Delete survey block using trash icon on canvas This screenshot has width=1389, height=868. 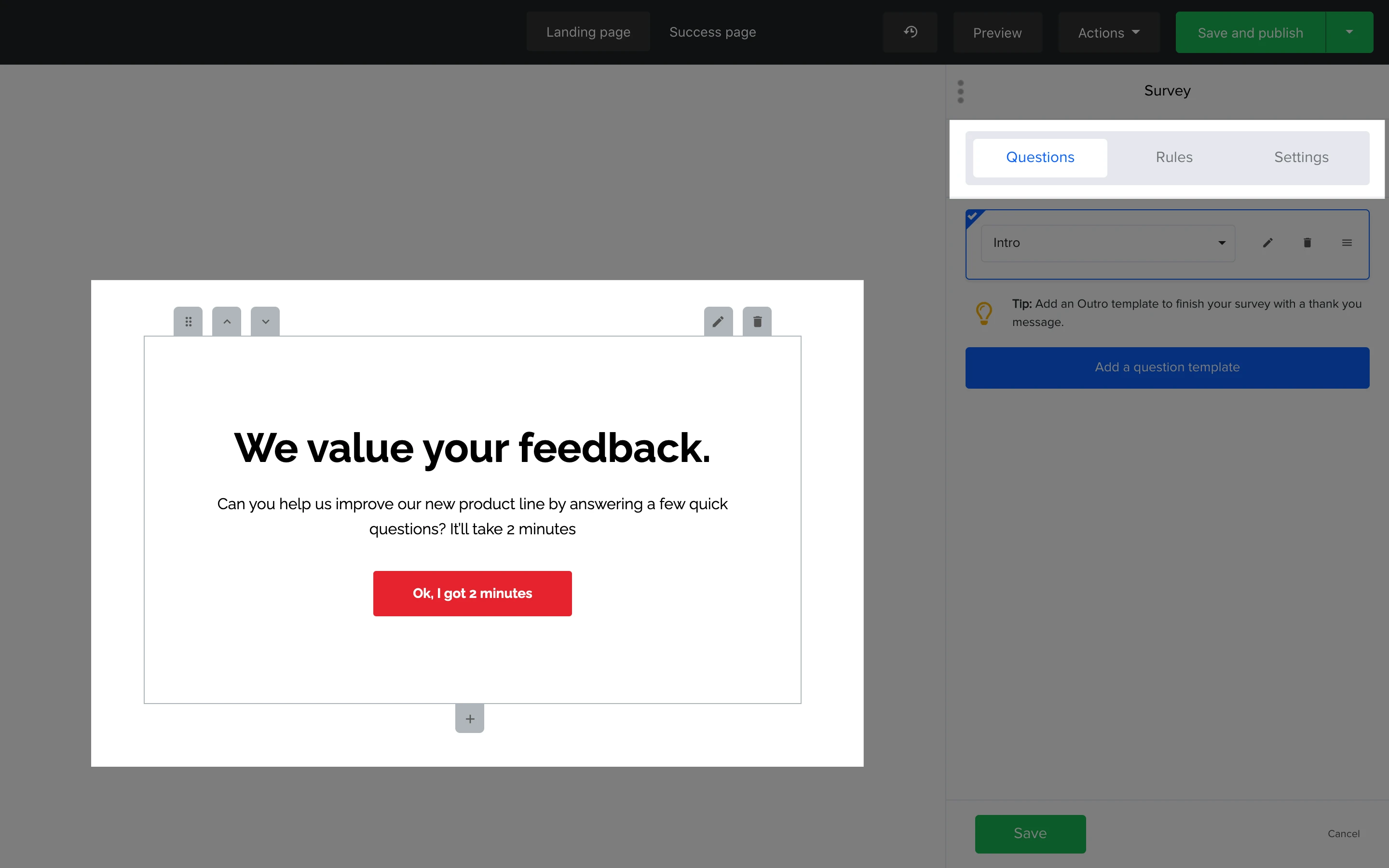point(757,322)
